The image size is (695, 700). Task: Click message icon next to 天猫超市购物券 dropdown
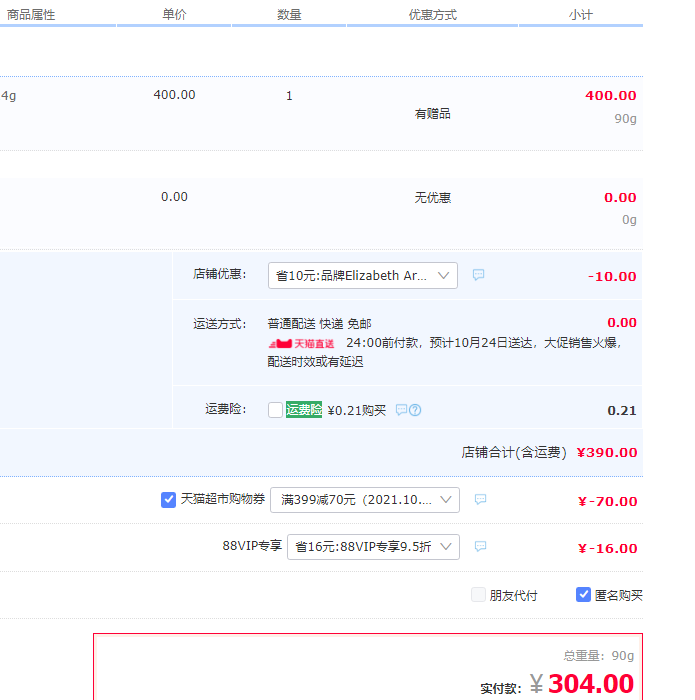(x=480, y=499)
